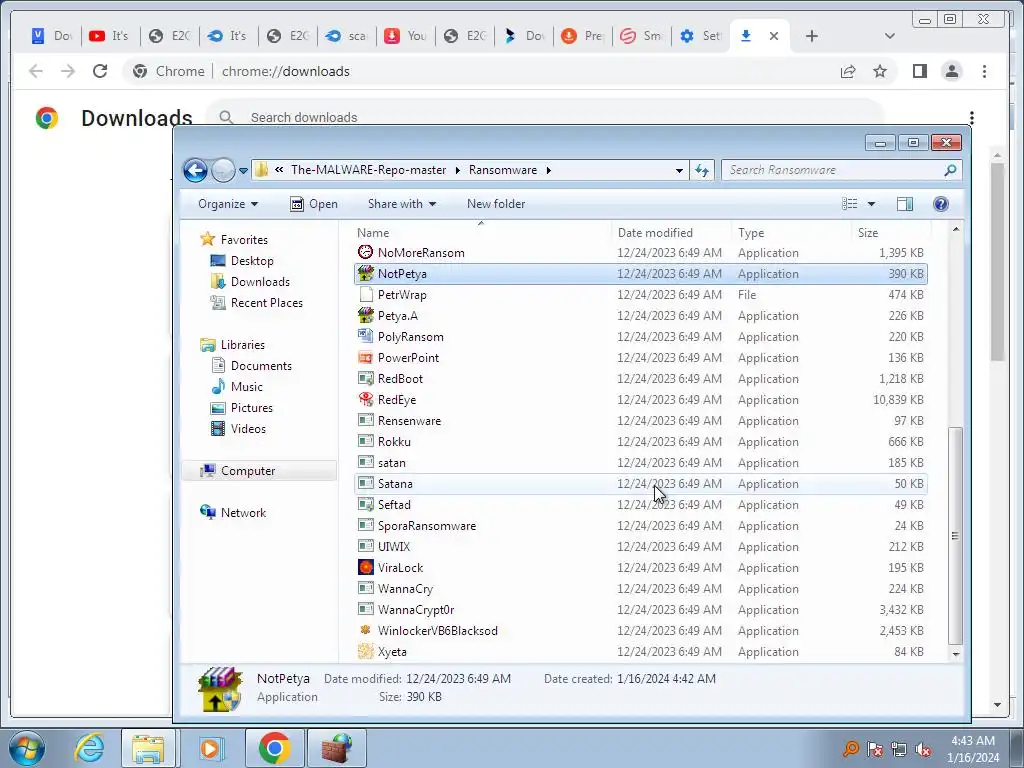The height and width of the screenshot is (768, 1024).
Task: Select the ViraLock file icon
Action: tap(366, 568)
